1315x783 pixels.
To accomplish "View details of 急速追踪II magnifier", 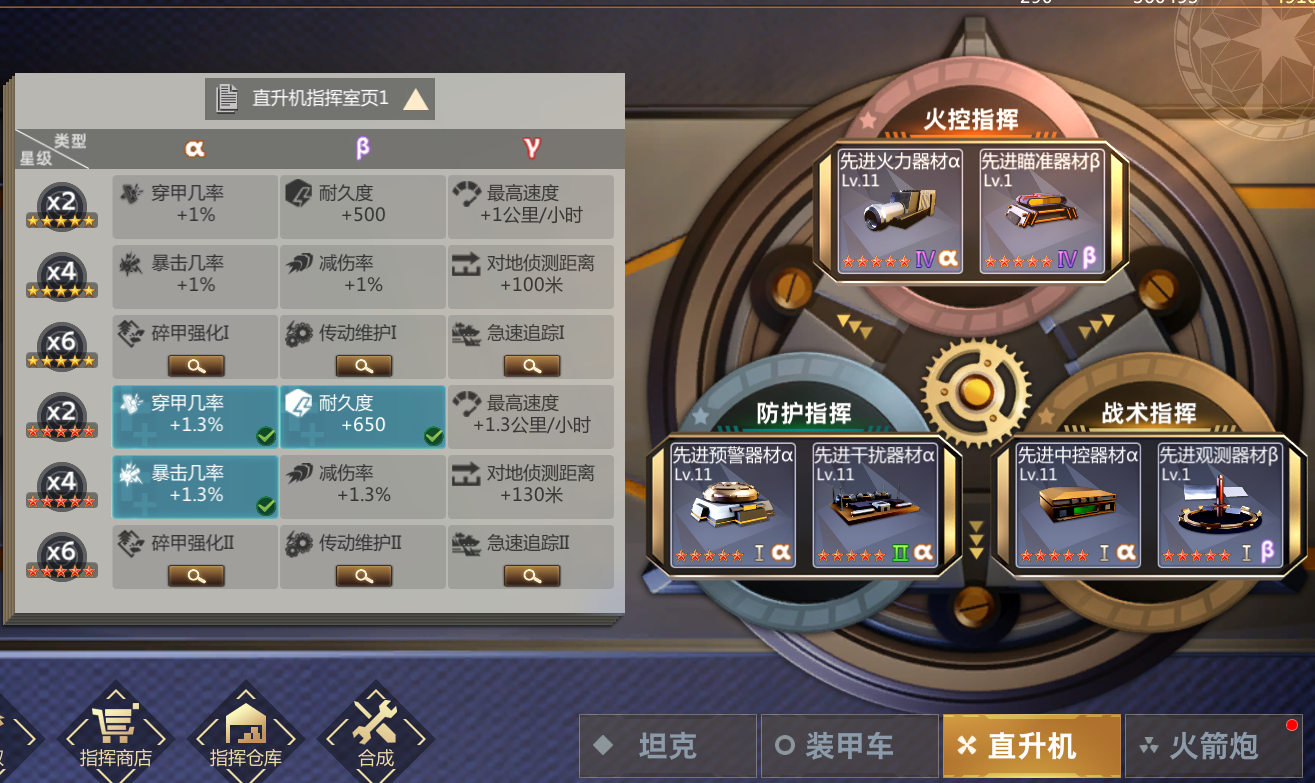I will pos(532,575).
